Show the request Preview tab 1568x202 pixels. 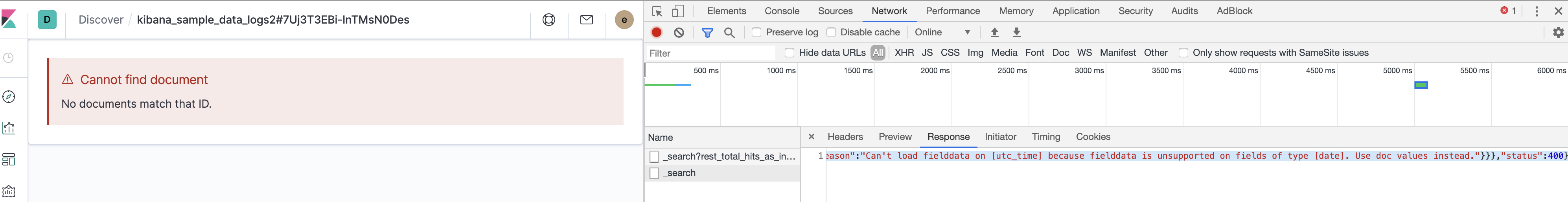[x=895, y=137]
